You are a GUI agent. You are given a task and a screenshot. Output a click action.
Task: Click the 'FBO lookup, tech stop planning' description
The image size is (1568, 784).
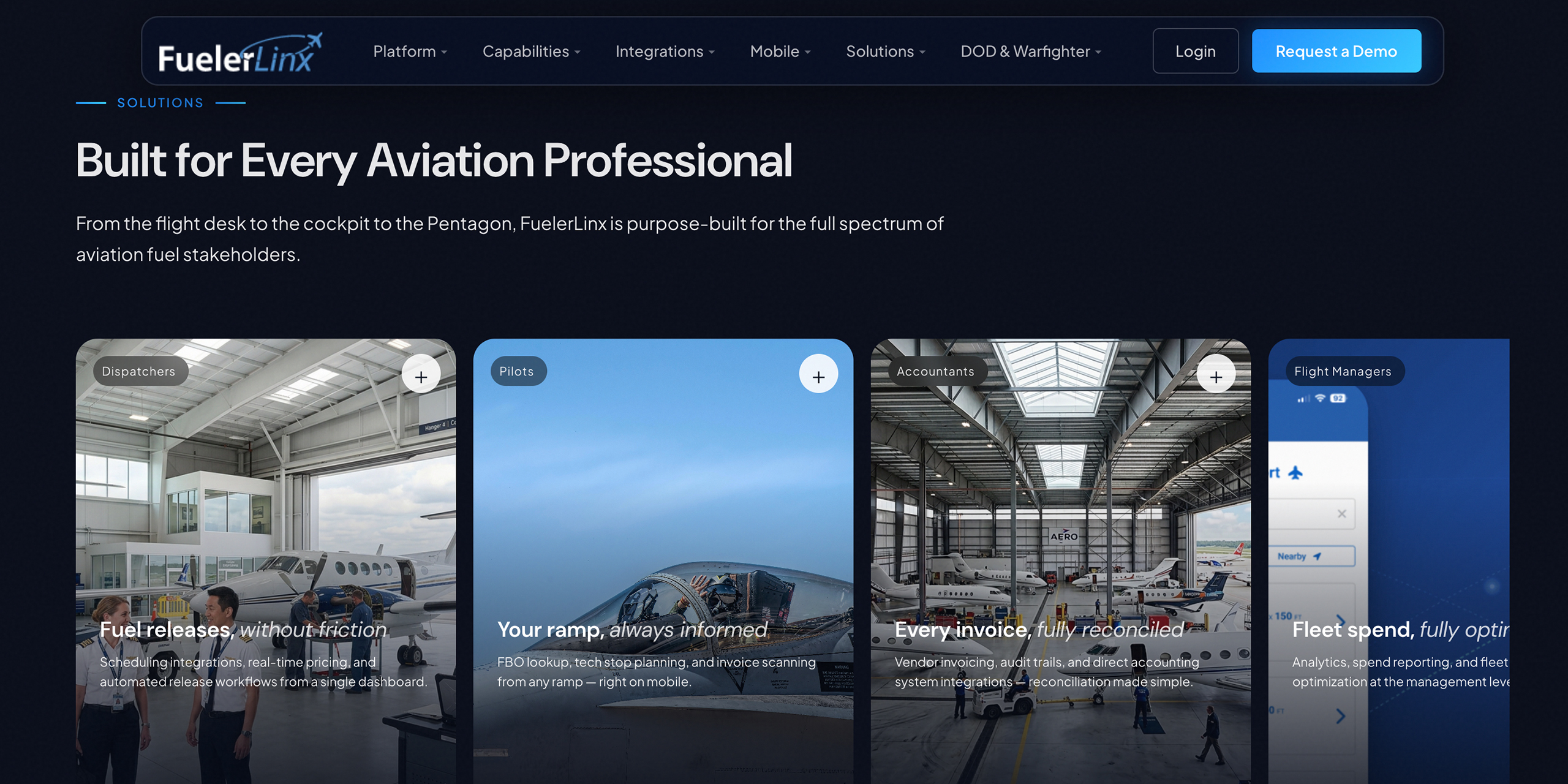656,672
